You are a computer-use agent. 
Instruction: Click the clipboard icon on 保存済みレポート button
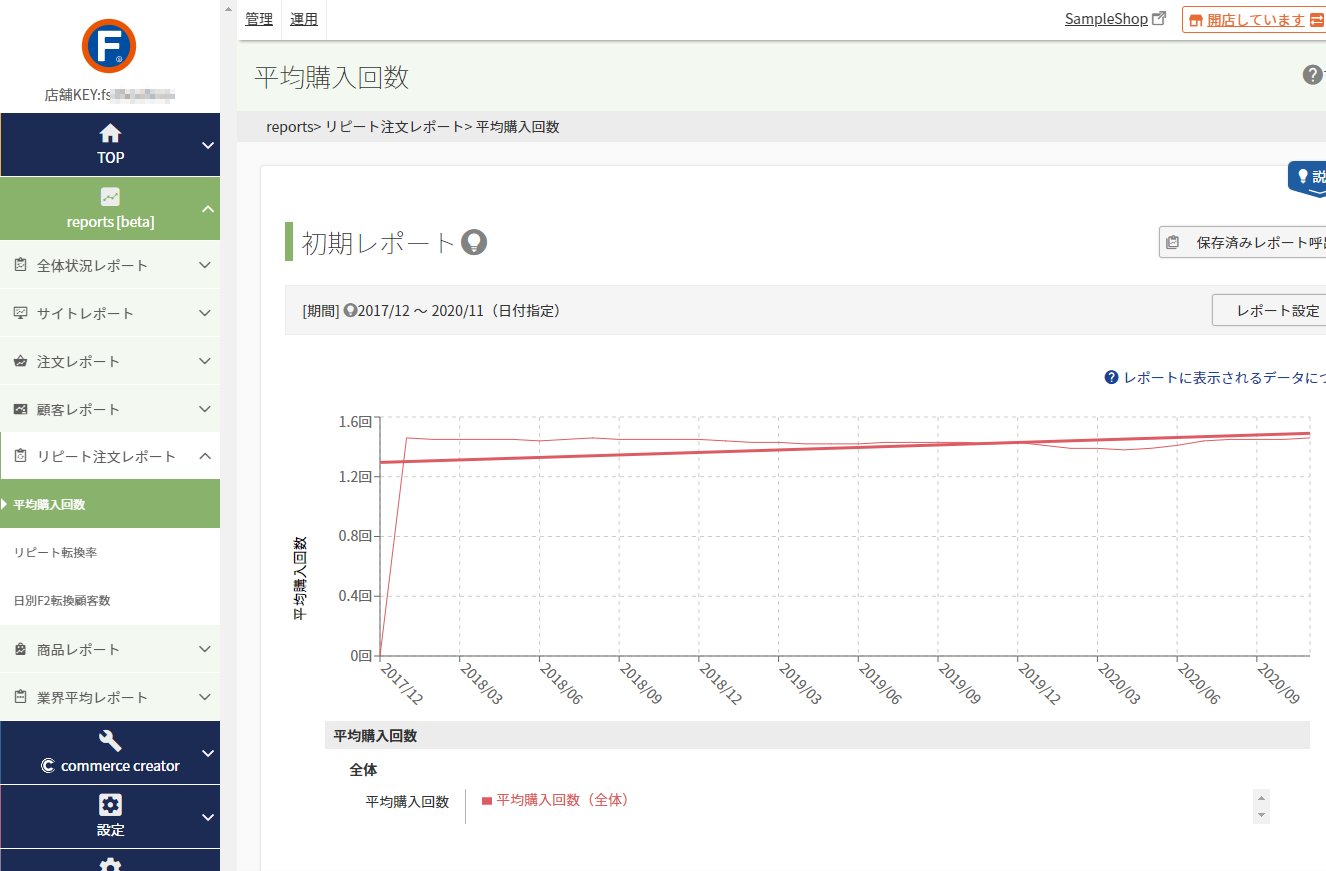click(1173, 242)
